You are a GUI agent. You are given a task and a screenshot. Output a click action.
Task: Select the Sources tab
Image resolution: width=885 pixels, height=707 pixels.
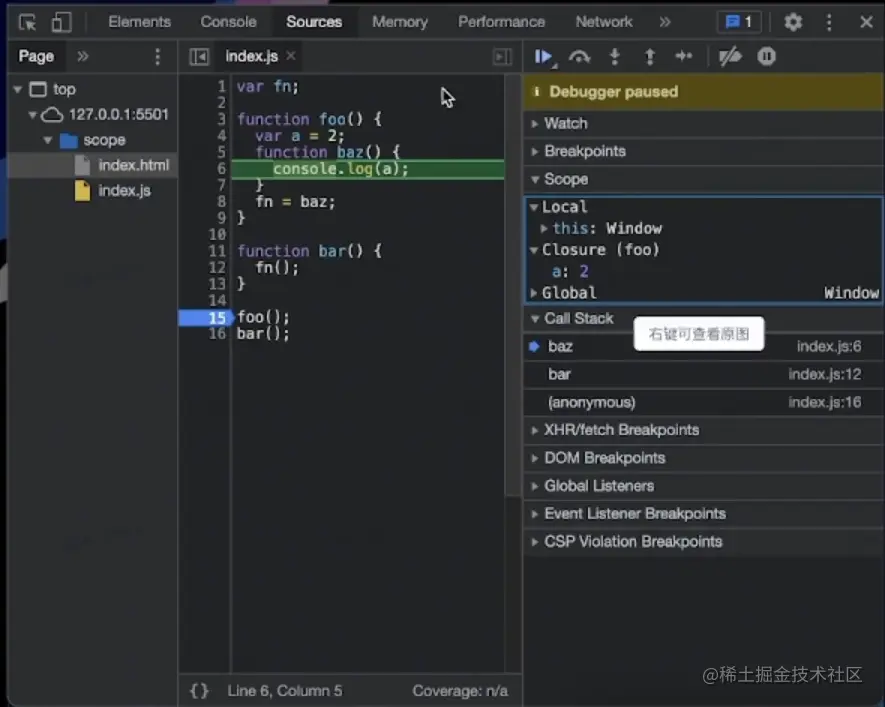click(314, 22)
